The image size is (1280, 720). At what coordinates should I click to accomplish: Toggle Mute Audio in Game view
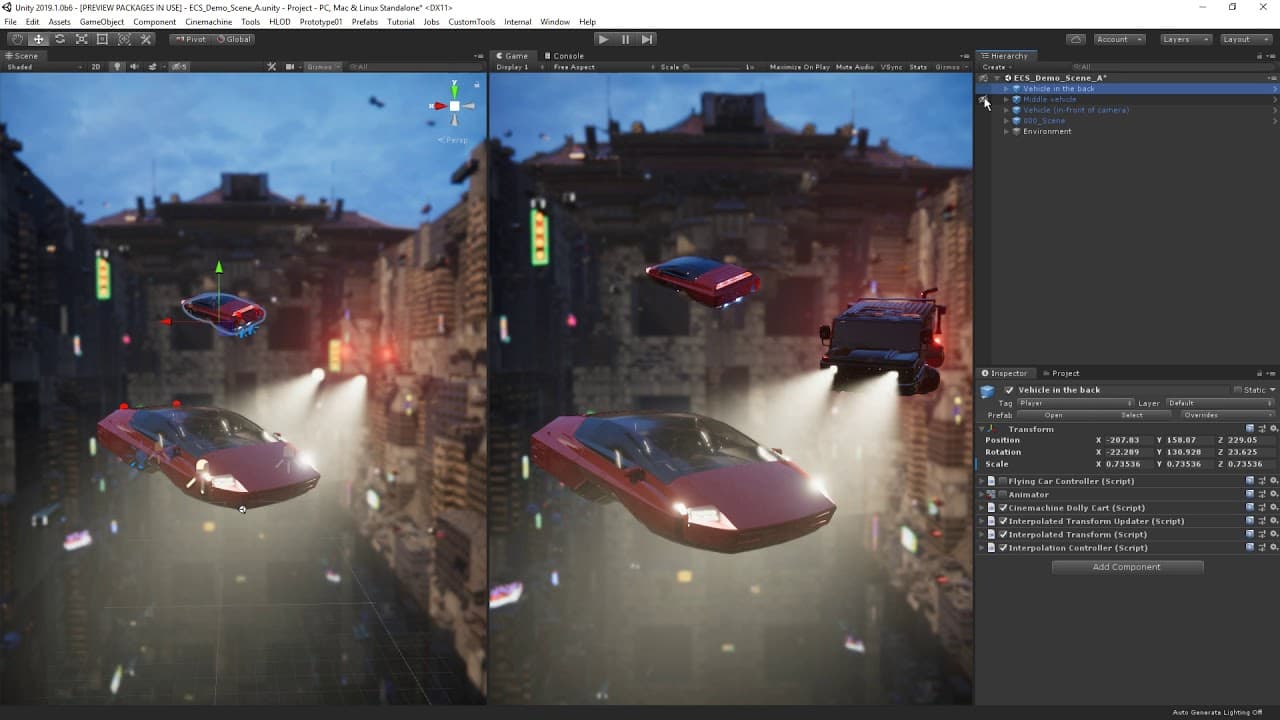[855, 67]
